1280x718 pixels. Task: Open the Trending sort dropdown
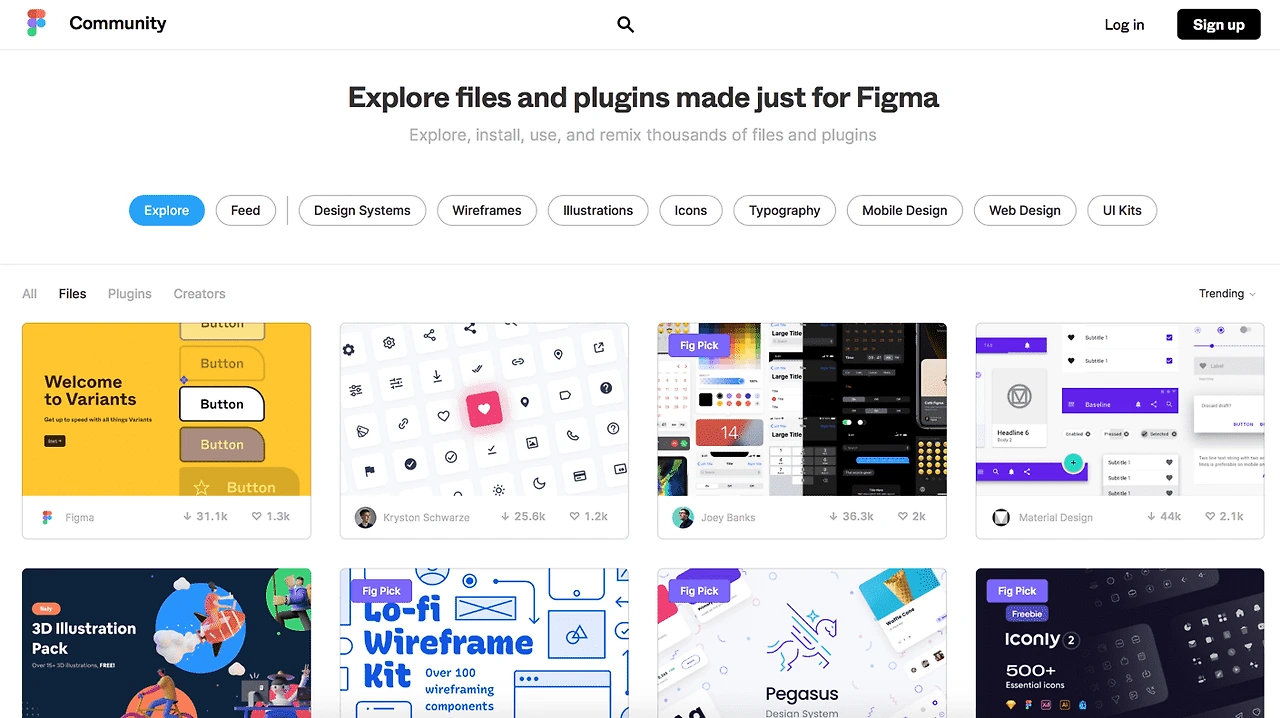[1227, 293]
